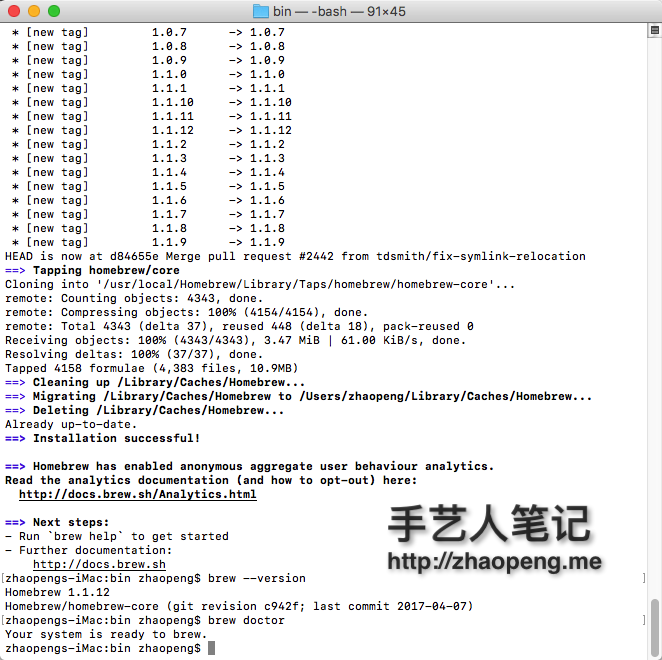Click the folder proxy icon in title bar
662x660 pixels.
(x=261, y=11)
